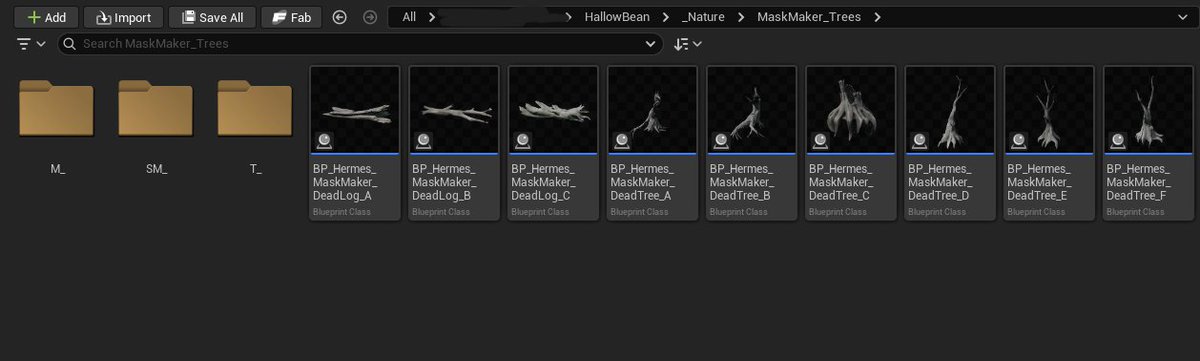This screenshot has height=361, width=1200.
Task: Open the Fab button
Action: [x=291, y=17]
